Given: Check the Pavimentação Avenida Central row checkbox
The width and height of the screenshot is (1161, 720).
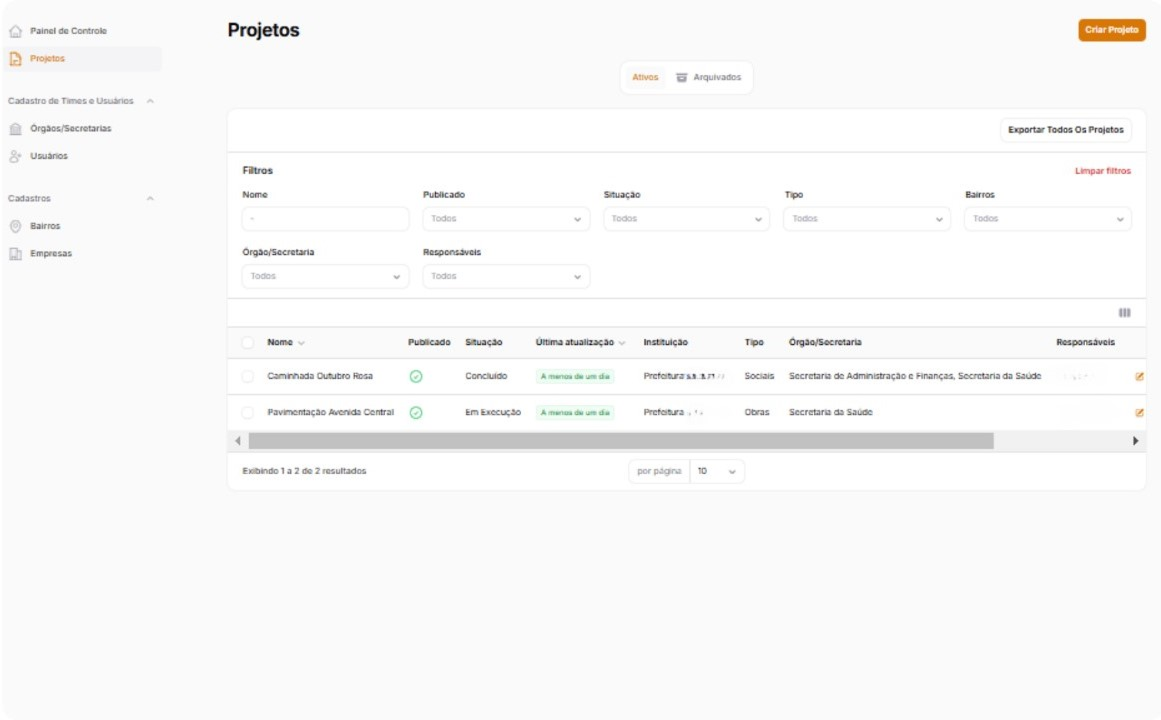Looking at the screenshot, I should click(x=248, y=413).
